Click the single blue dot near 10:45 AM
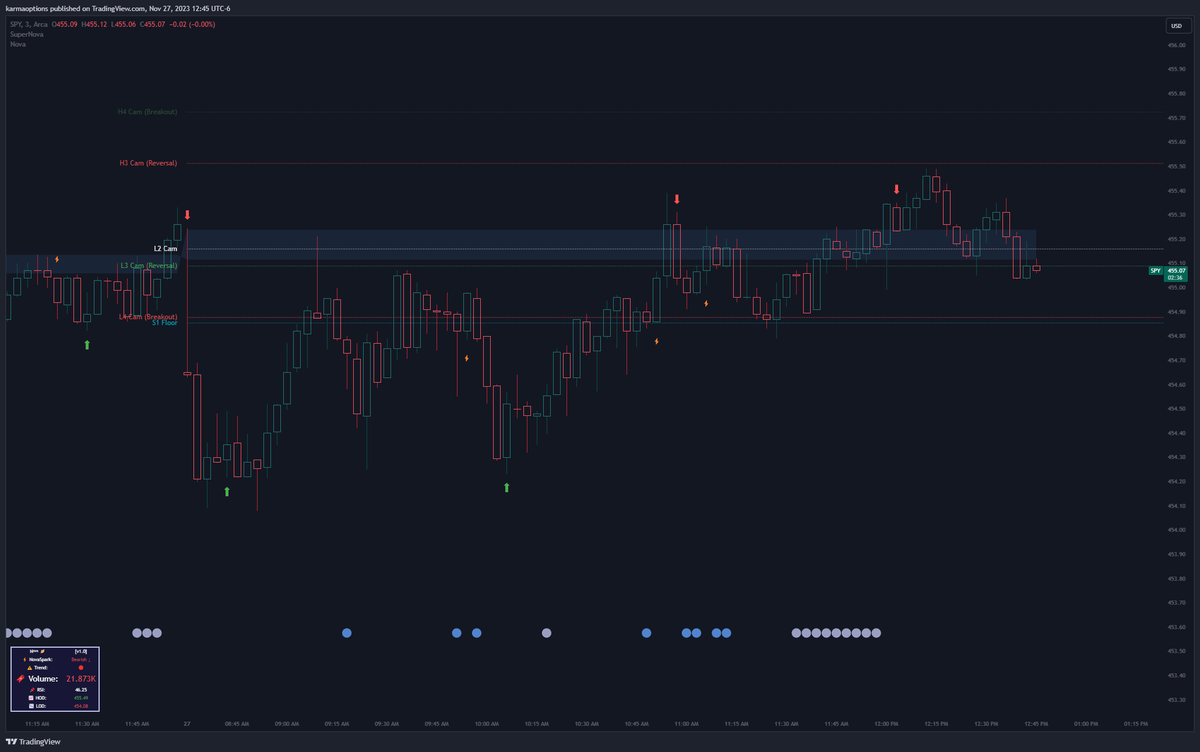Image resolution: width=1200 pixels, height=752 pixels. click(647, 632)
